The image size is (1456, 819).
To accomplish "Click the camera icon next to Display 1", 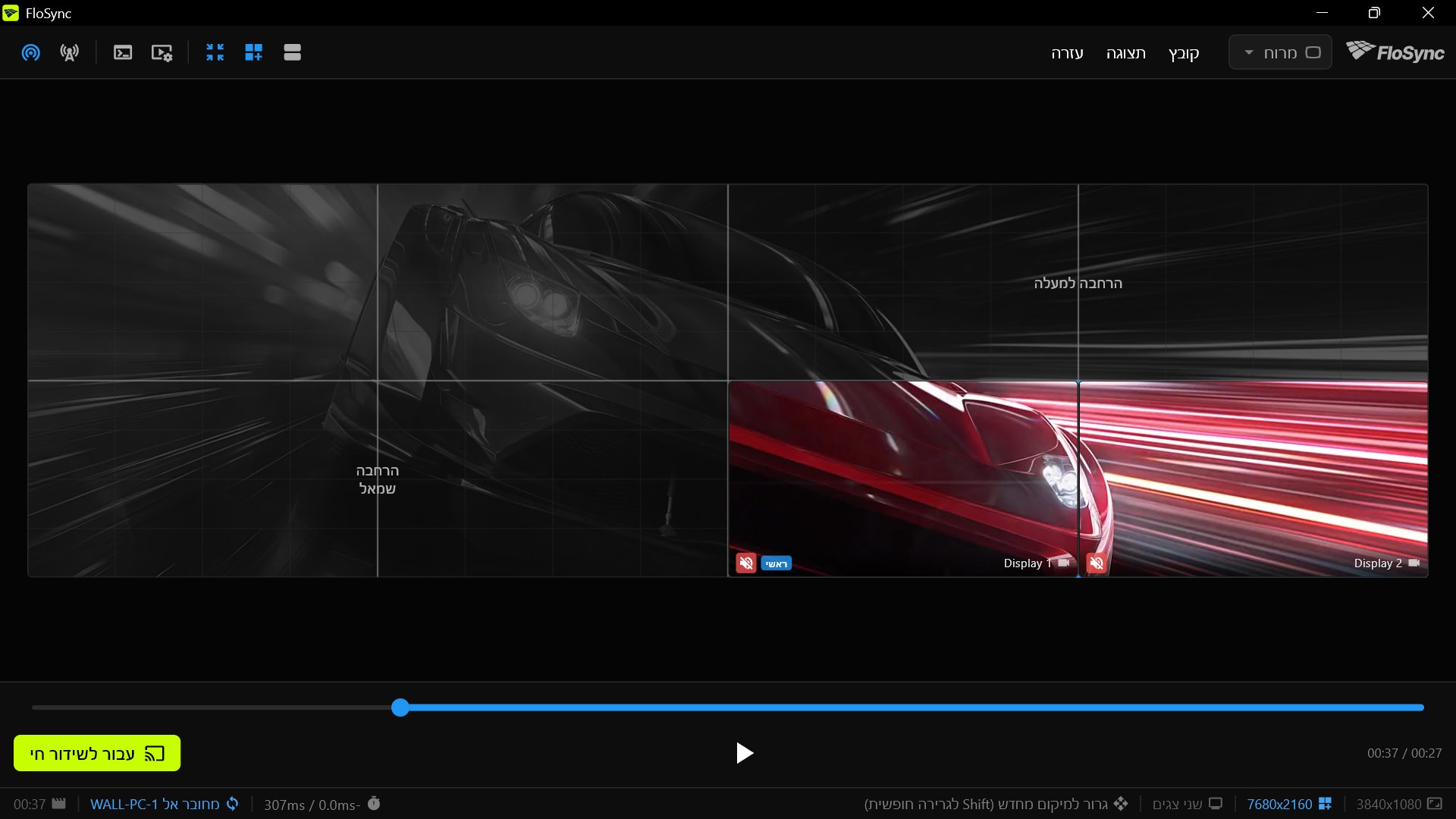I will pos(1064,563).
